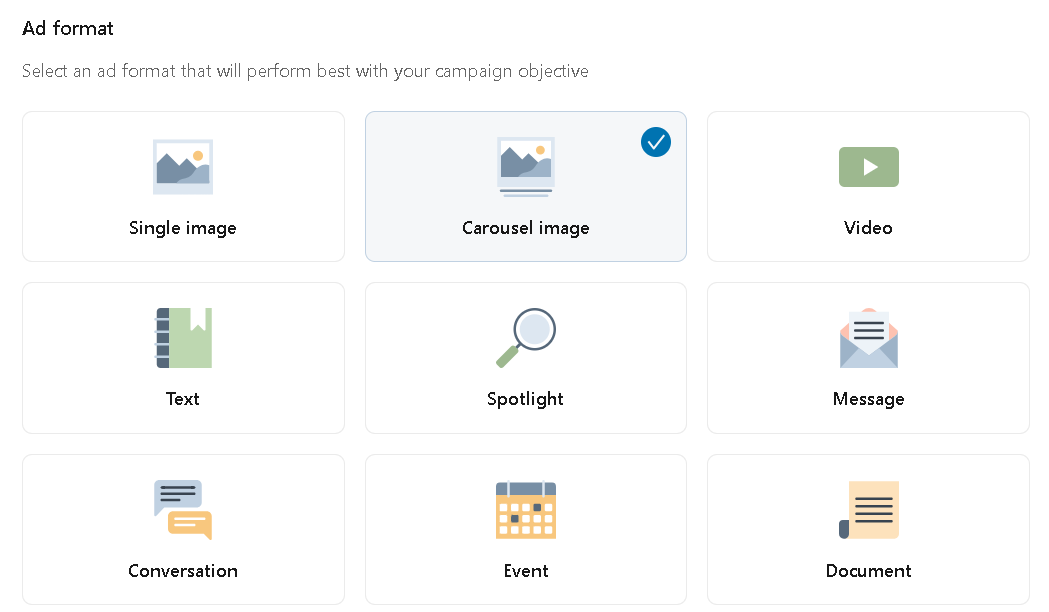Choose the Event ad format card
Image resolution: width=1049 pixels, height=612 pixels.
click(525, 529)
